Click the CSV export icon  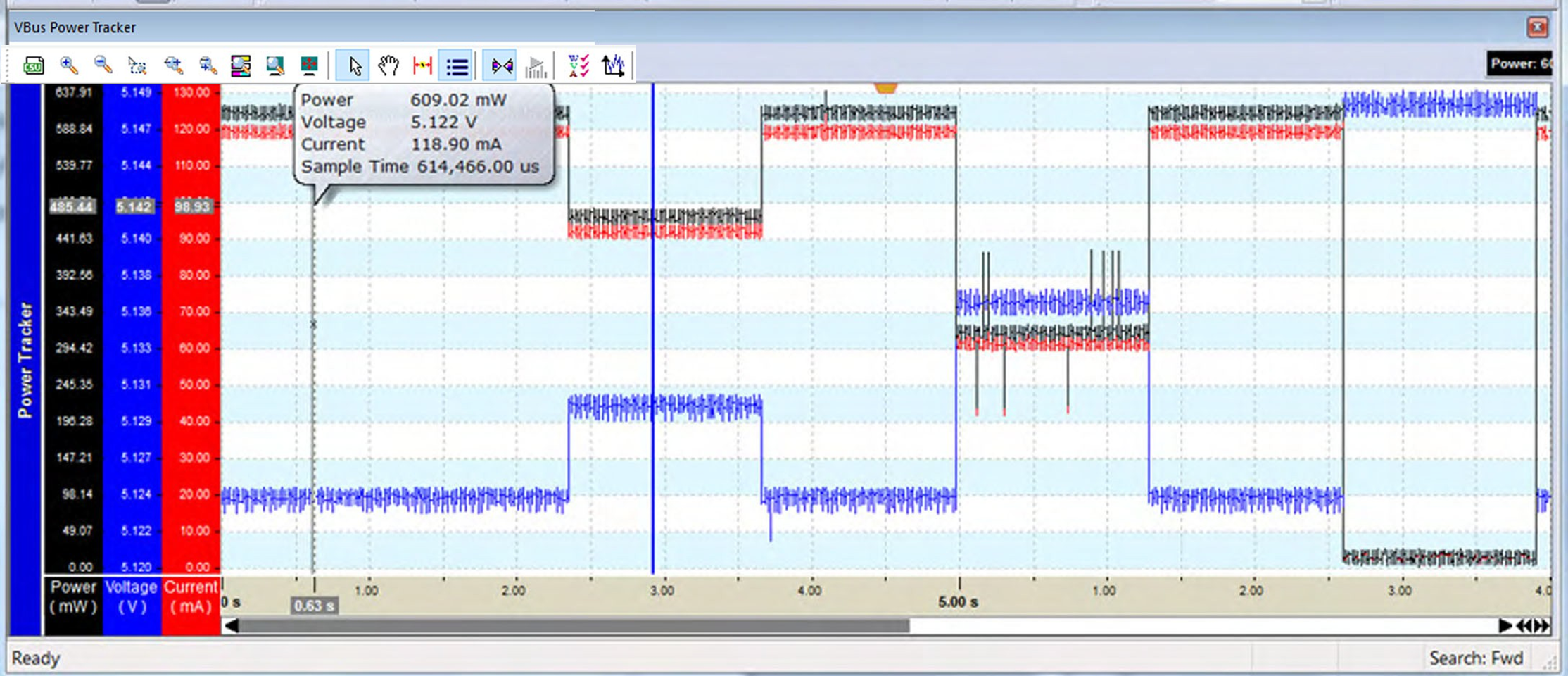[33, 66]
